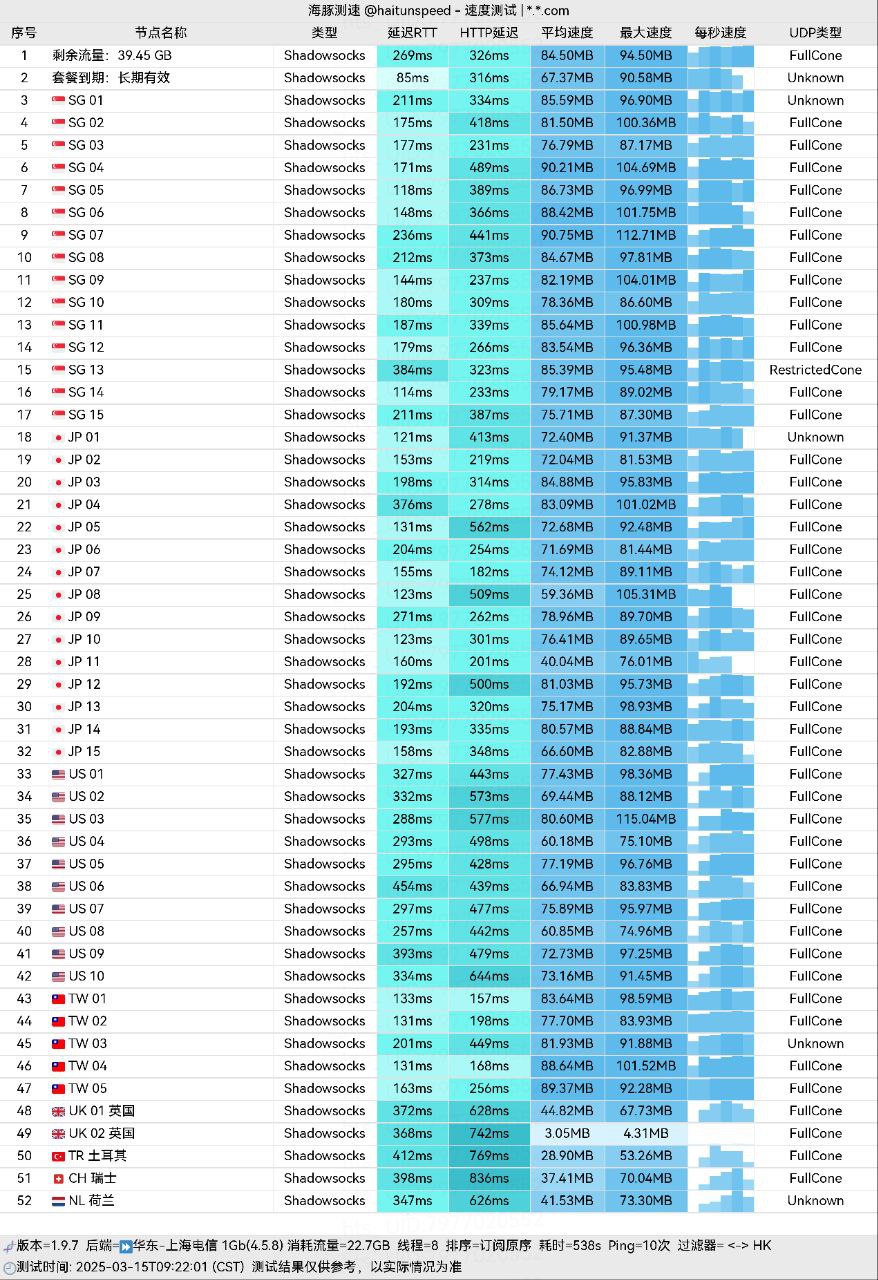Click the US flag beside US 10

[x=58, y=976]
